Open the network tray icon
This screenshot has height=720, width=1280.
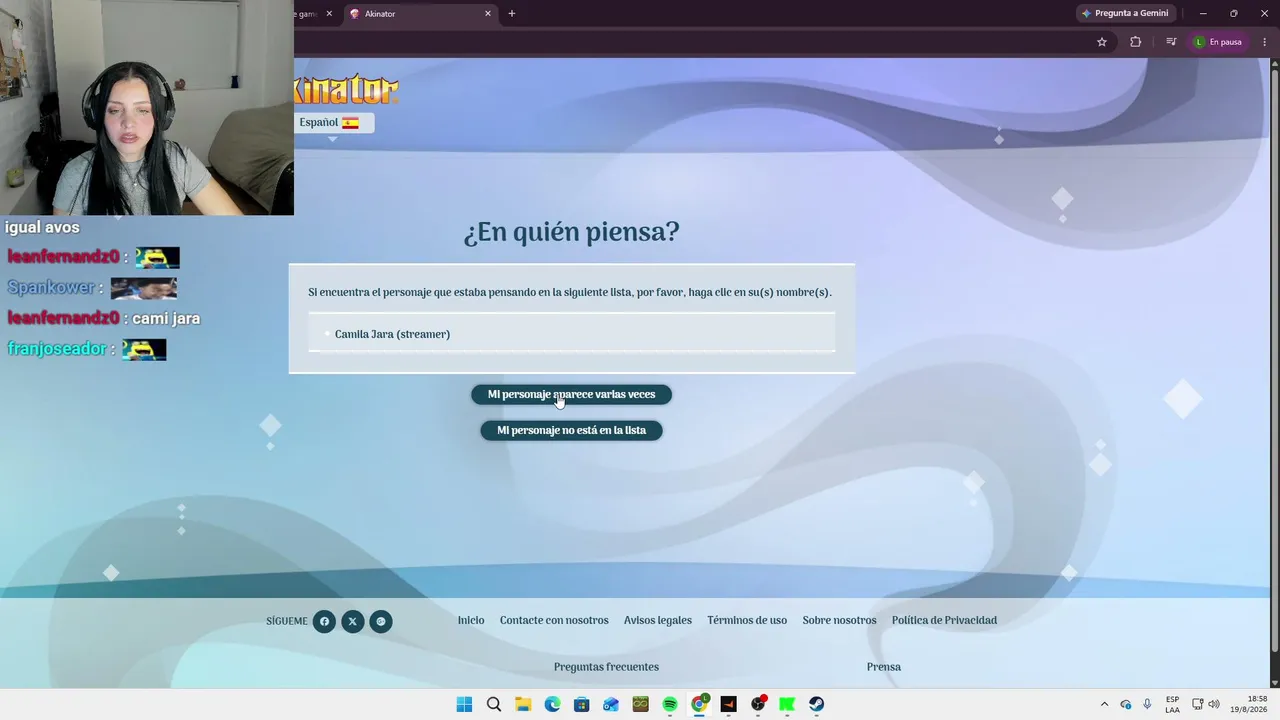point(1197,704)
